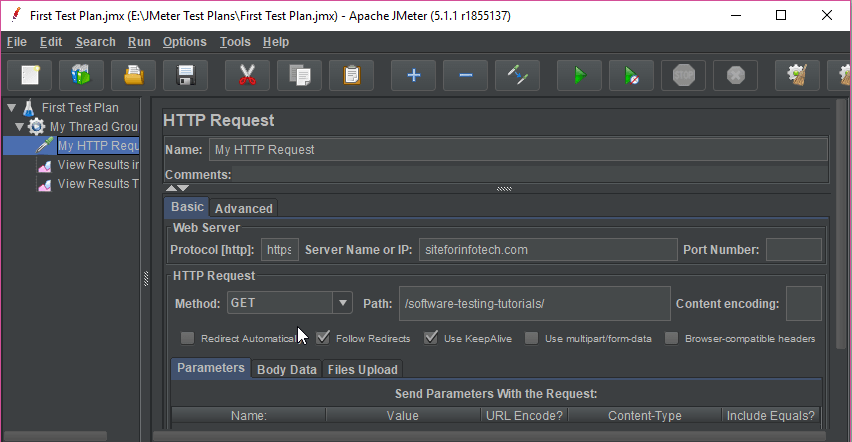Click the Content encoding field
The height and width of the screenshot is (442, 852).
(804, 303)
